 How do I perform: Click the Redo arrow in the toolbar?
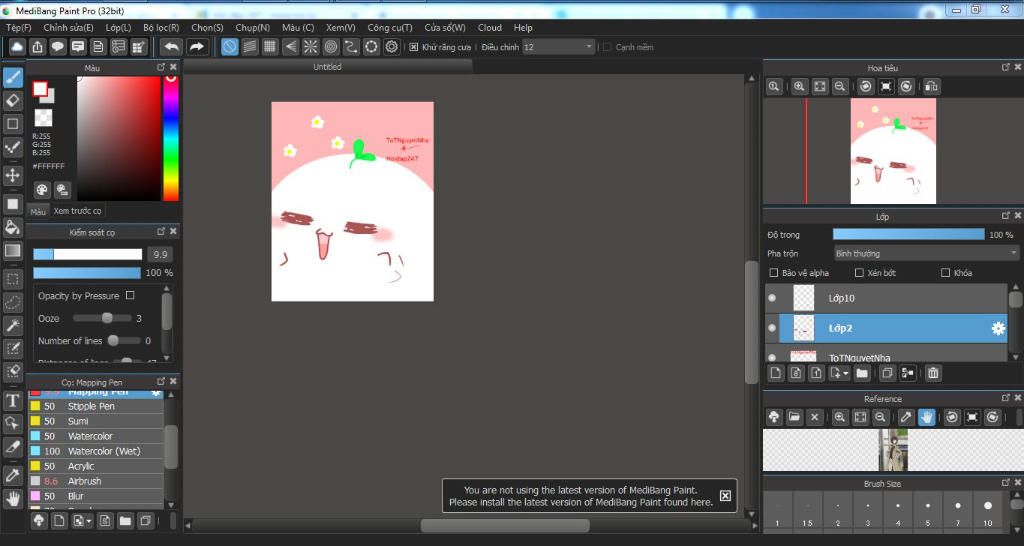pos(196,46)
